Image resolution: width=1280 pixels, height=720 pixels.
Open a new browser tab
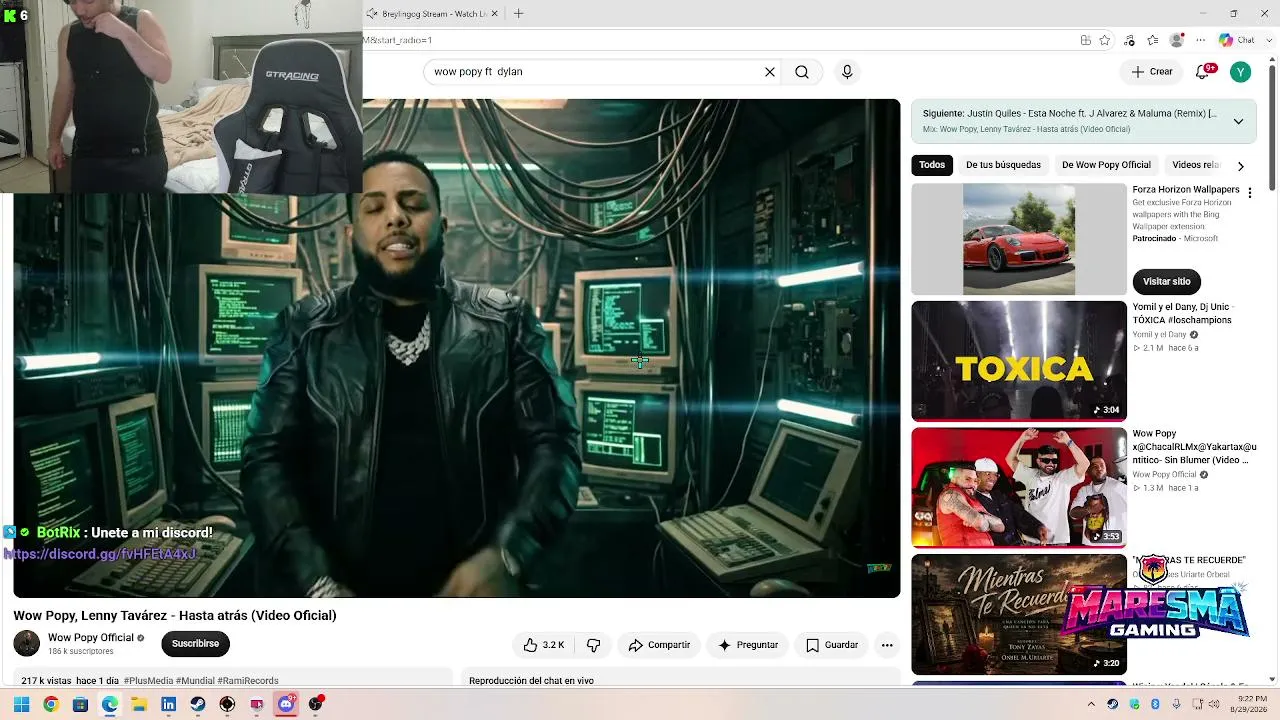click(518, 13)
